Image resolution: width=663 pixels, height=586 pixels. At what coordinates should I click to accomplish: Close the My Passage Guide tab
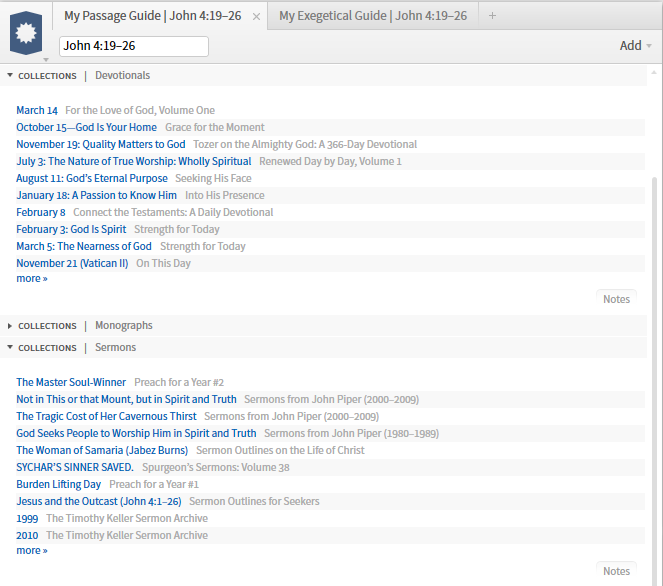256,16
